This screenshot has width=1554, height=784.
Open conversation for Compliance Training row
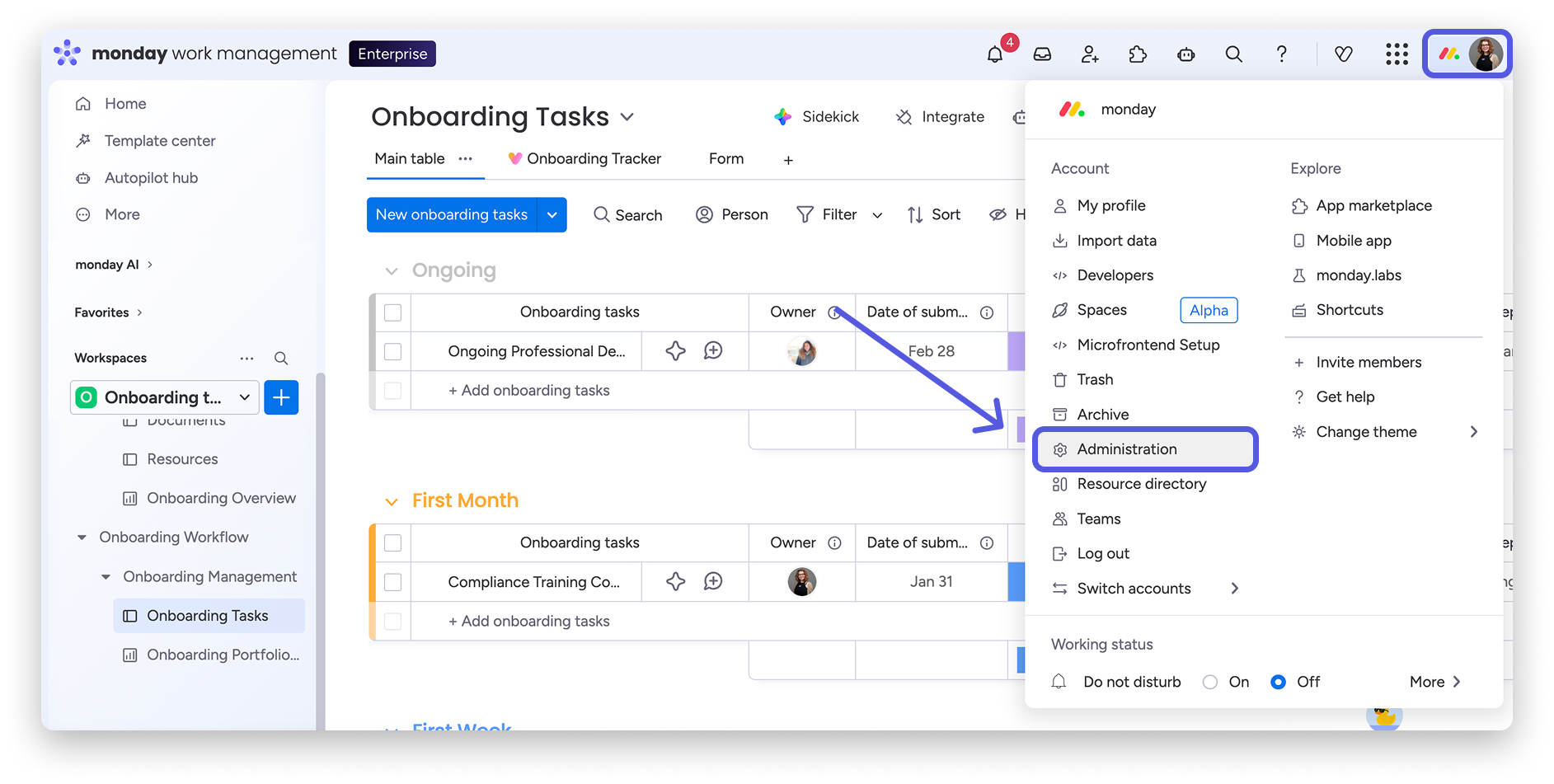[x=713, y=582]
